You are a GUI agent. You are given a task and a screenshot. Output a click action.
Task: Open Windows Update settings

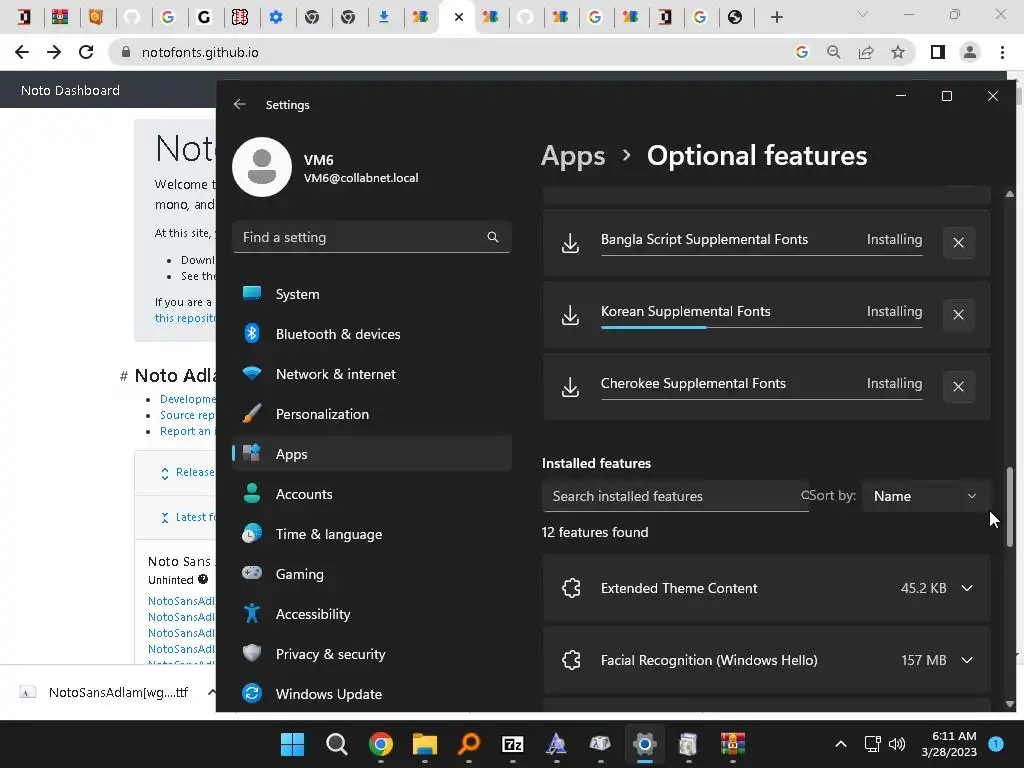pos(372,694)
